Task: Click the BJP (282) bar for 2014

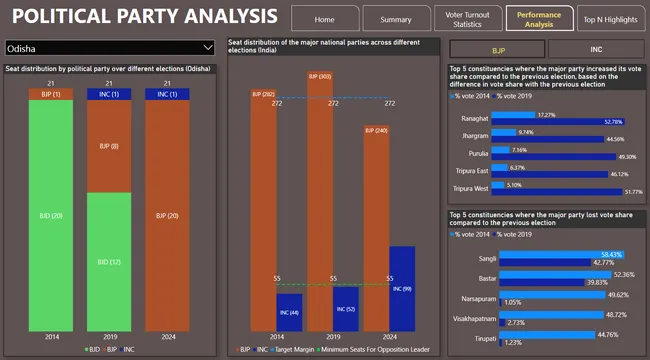Action: click(x=263, y=211)
